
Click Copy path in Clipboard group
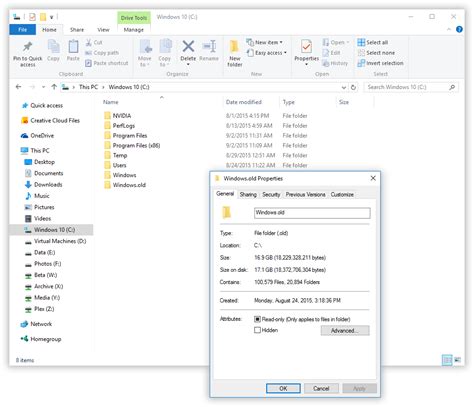tap(102, 53)
